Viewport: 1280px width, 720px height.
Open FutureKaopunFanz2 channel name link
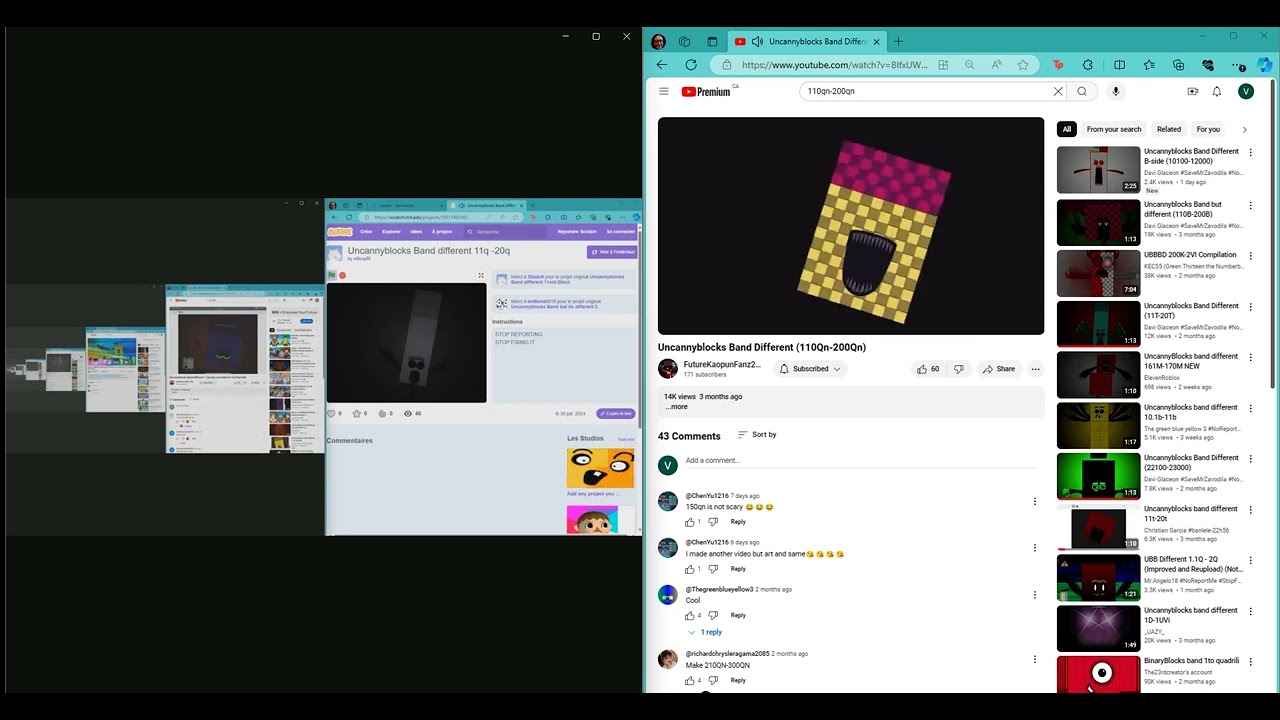point(722,365)
